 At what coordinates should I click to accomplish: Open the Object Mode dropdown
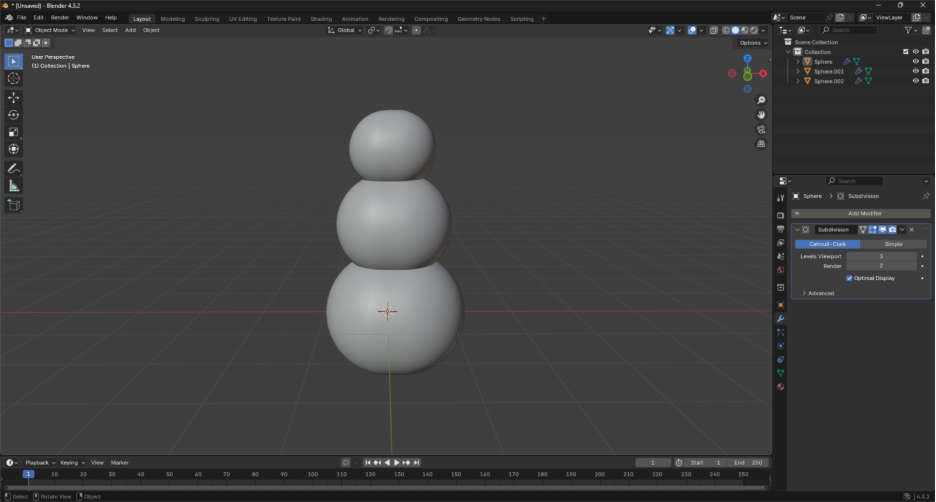pos(50,30)
